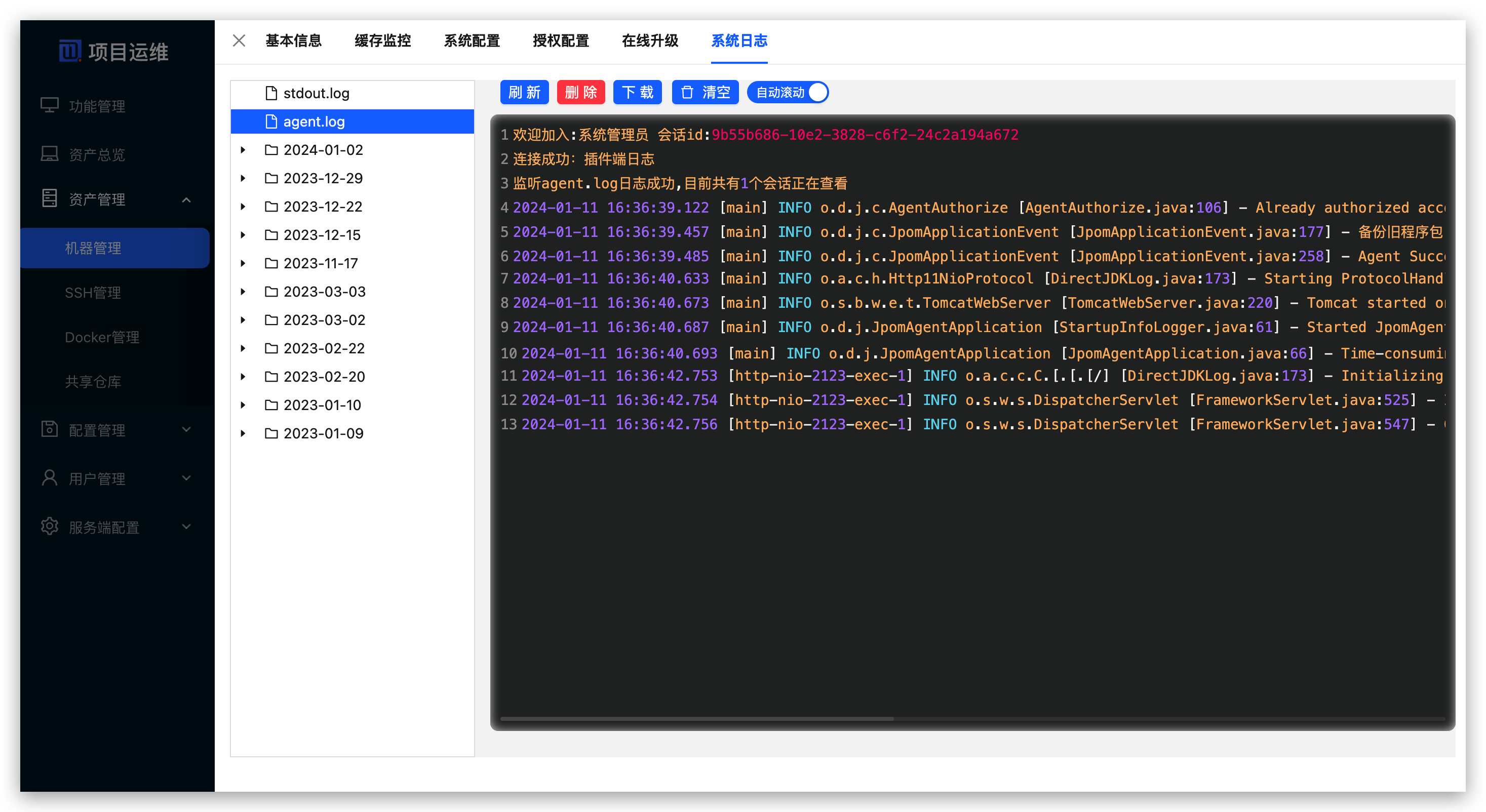Click the save-disk icon beside 配置管理
The image size is (1486, 812).
50,429
